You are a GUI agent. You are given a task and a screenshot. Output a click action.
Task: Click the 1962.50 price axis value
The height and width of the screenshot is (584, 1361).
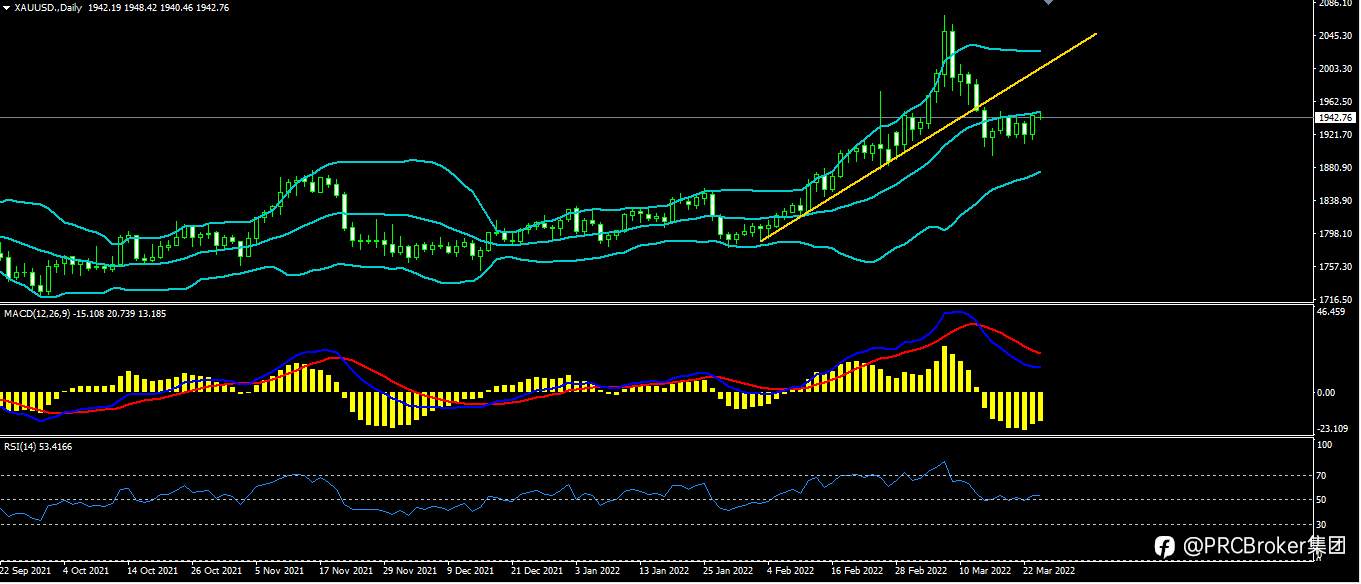click(x=1335, y=102)
